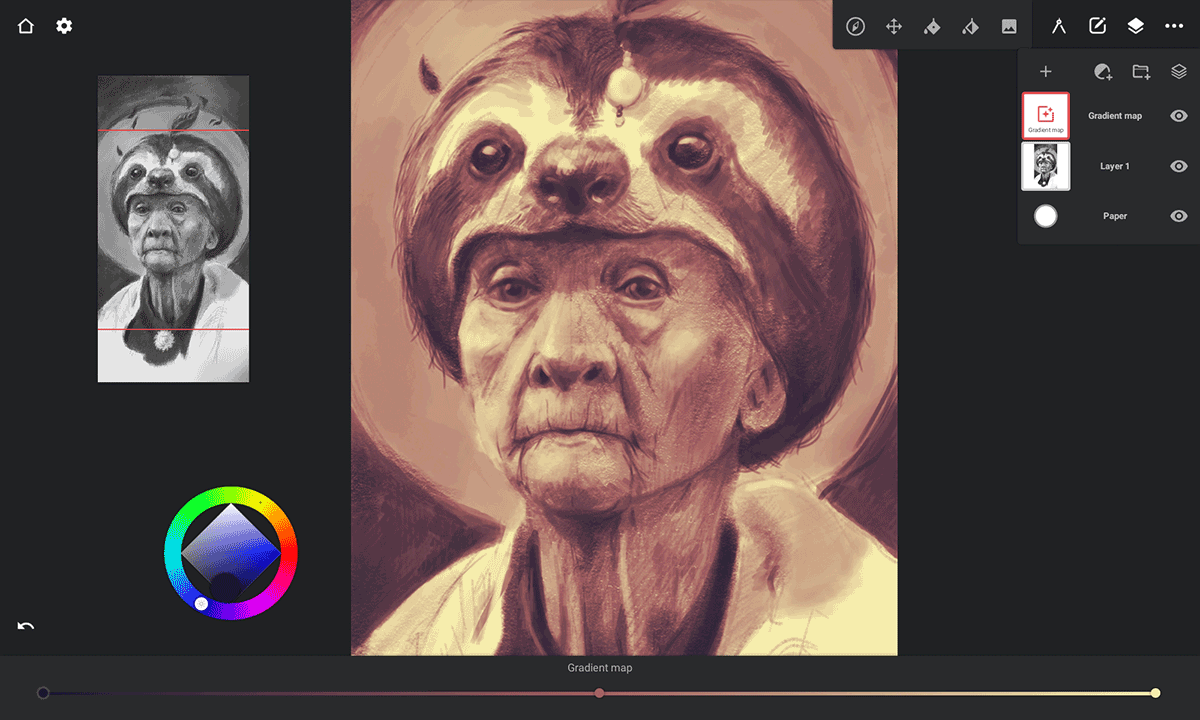Add a new layer with plus icon
The height and width of the screenshot is (720, 1200).
(1045, 71)
